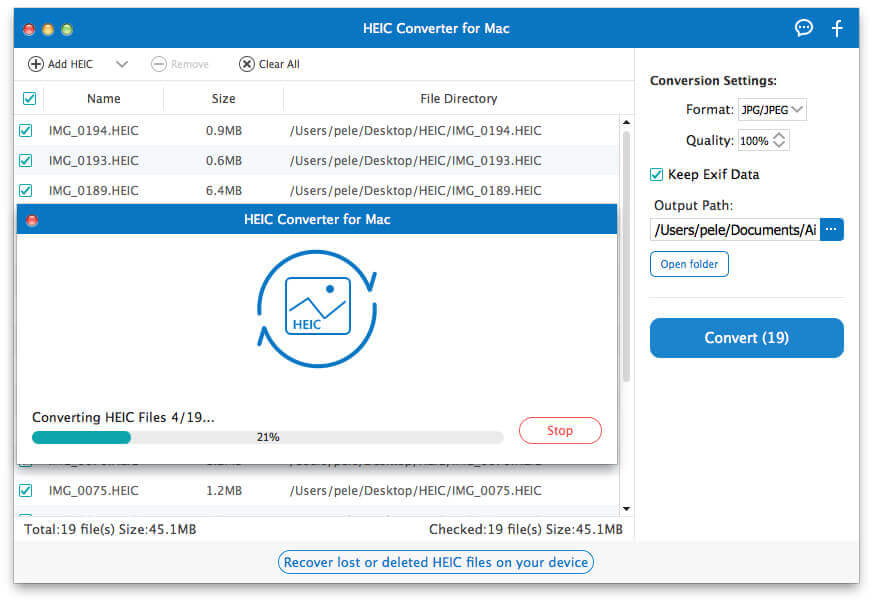Click the Clear All button
This screenshot has height=603, width=873.
(x=269, y=64)
